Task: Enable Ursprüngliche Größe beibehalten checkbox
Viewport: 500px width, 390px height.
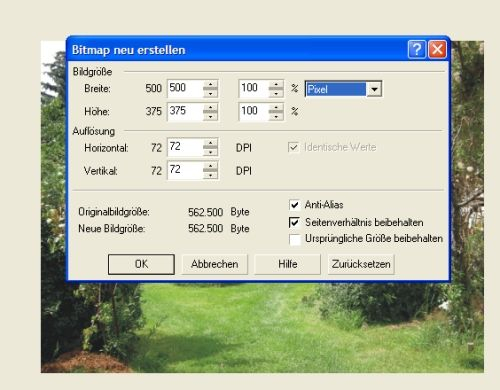Action: pos(295,239)
